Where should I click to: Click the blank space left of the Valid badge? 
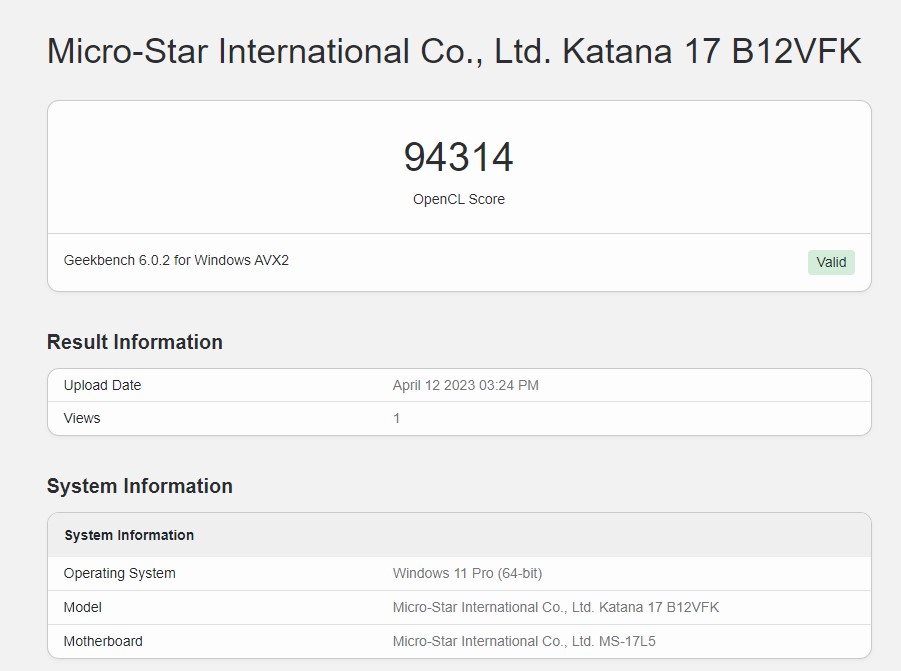[600, 262]
